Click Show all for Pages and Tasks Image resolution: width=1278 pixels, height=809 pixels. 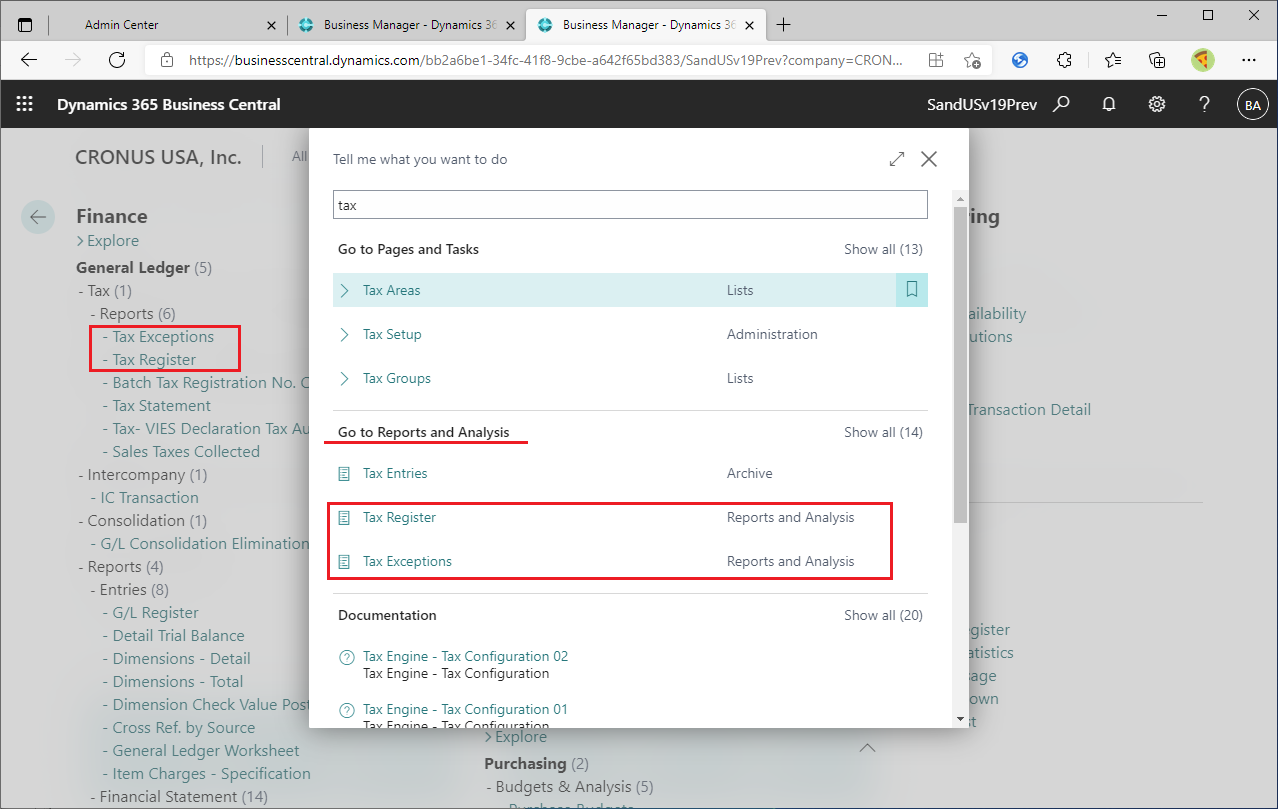[x=883, y=249]
